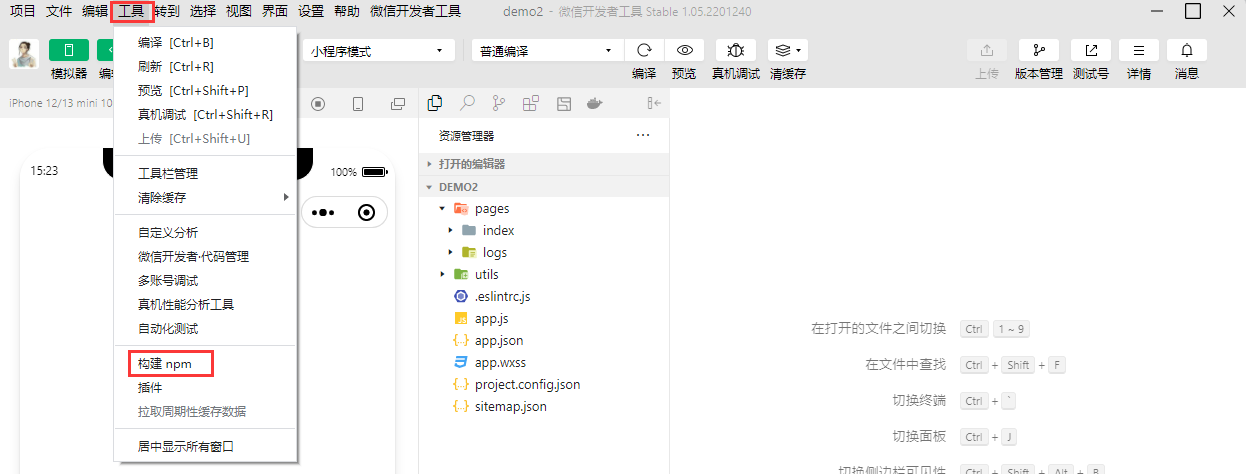The image size is (1246, 474).
Task: Expand the logs folder
Action: (544, 253)
